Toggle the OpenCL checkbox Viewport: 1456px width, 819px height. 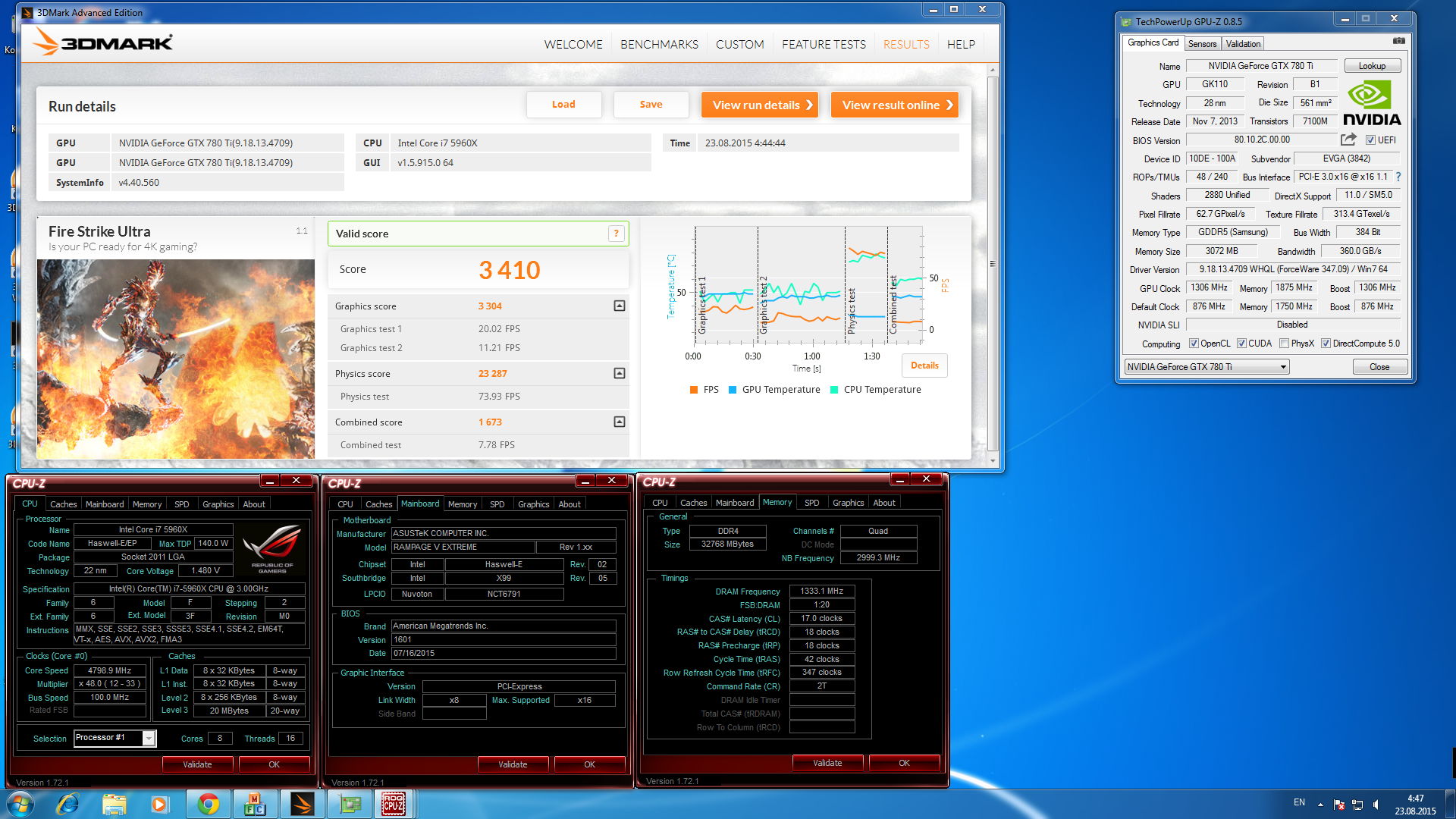(1194, 344)
